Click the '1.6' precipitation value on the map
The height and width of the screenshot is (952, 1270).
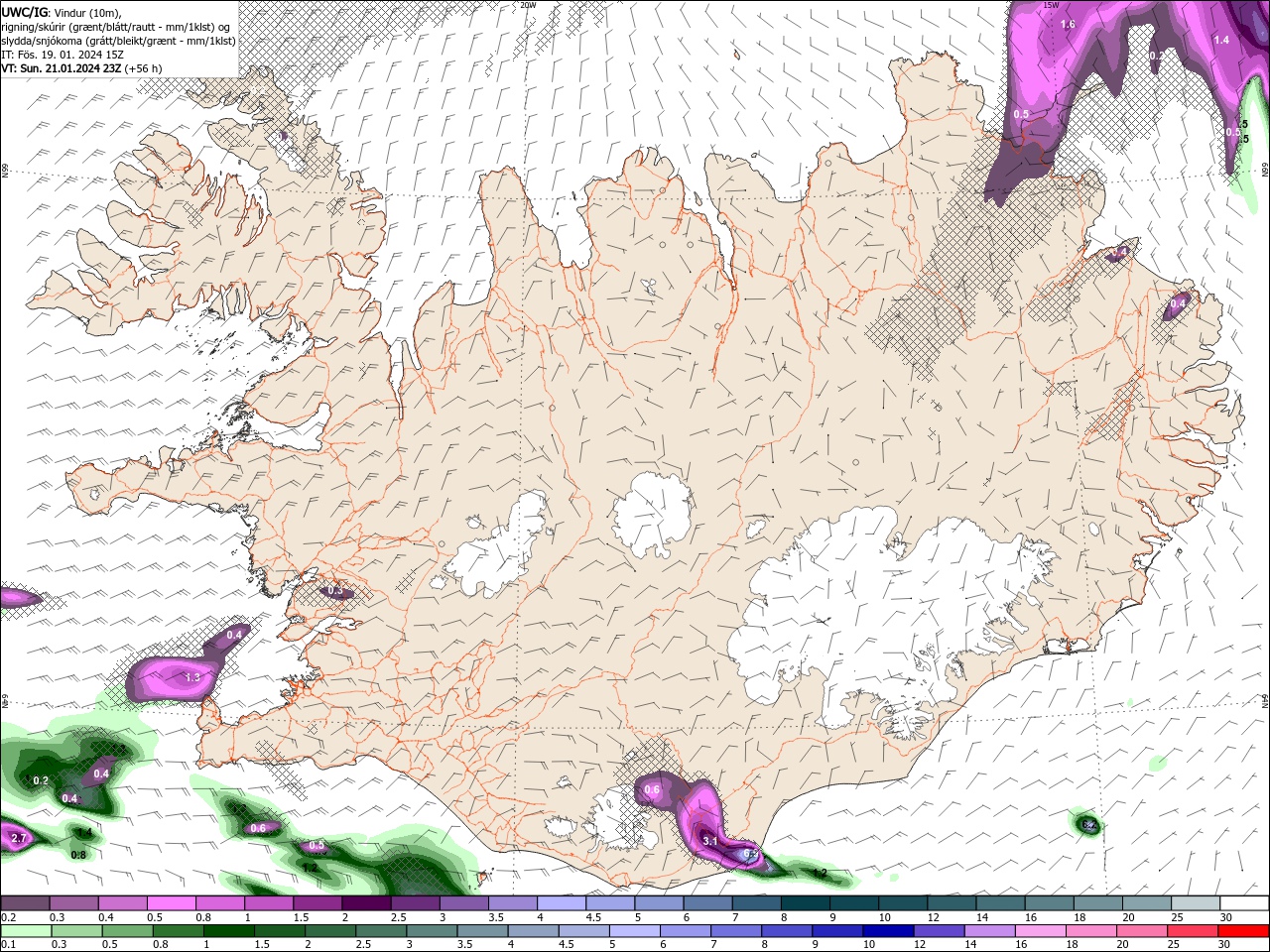tap(1068, 24)
